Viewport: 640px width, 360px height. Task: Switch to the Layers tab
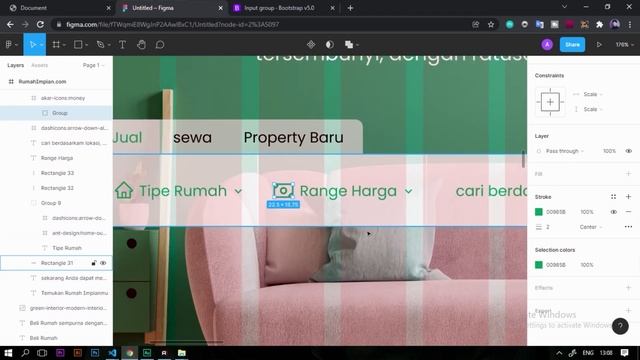tap(16, 65)
